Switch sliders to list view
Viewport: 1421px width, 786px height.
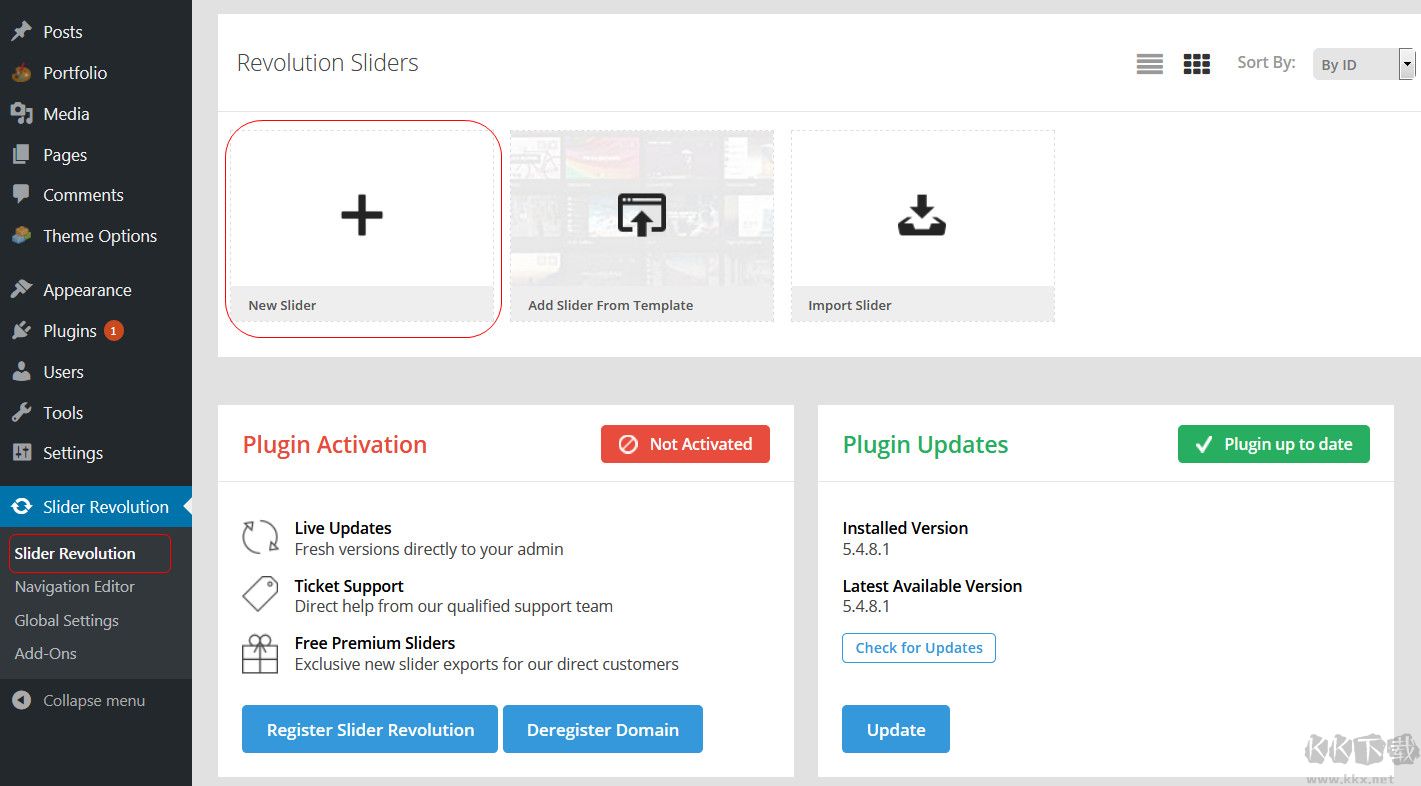pyautogui.click(x=1150, y=64)
